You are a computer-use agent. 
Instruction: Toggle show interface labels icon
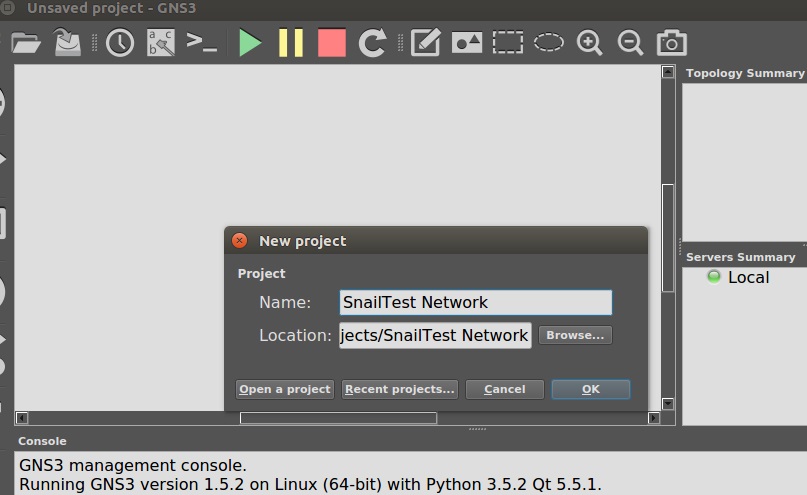161,42
